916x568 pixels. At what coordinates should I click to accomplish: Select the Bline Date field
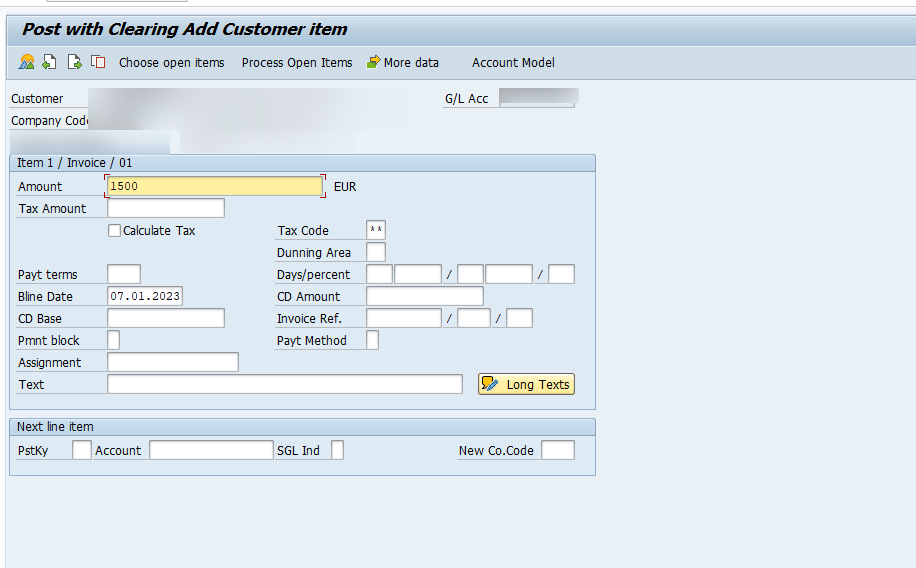(145, 296)
